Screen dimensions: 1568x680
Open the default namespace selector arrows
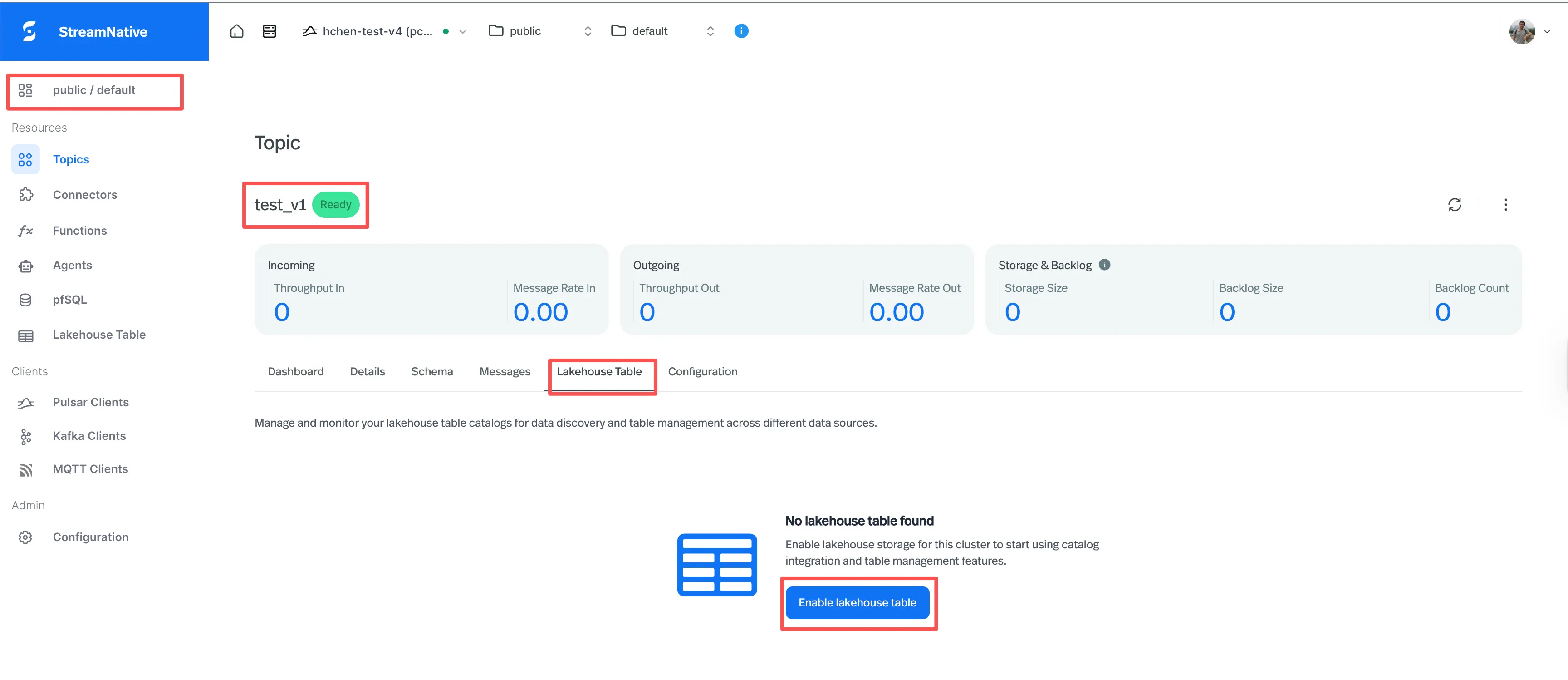[x=710, y=31]
